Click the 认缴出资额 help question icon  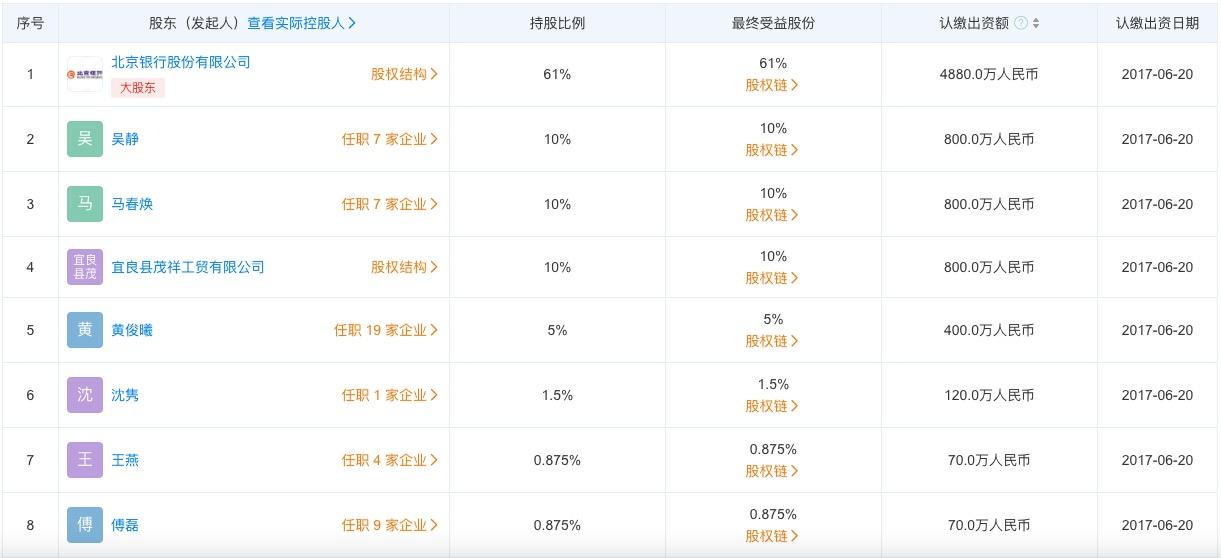[1021, 23]
